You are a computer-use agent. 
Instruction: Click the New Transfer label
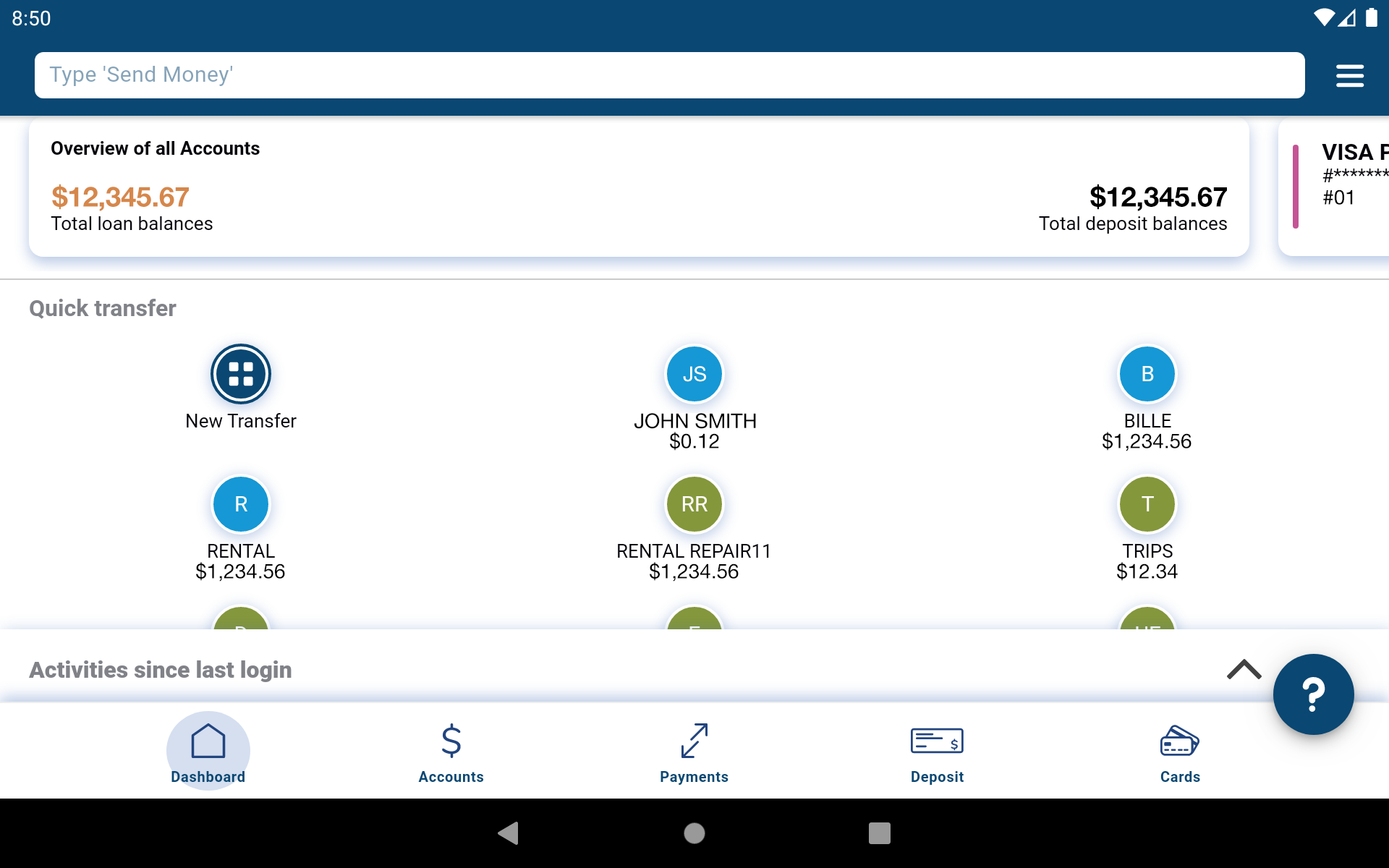click(241, 421)
